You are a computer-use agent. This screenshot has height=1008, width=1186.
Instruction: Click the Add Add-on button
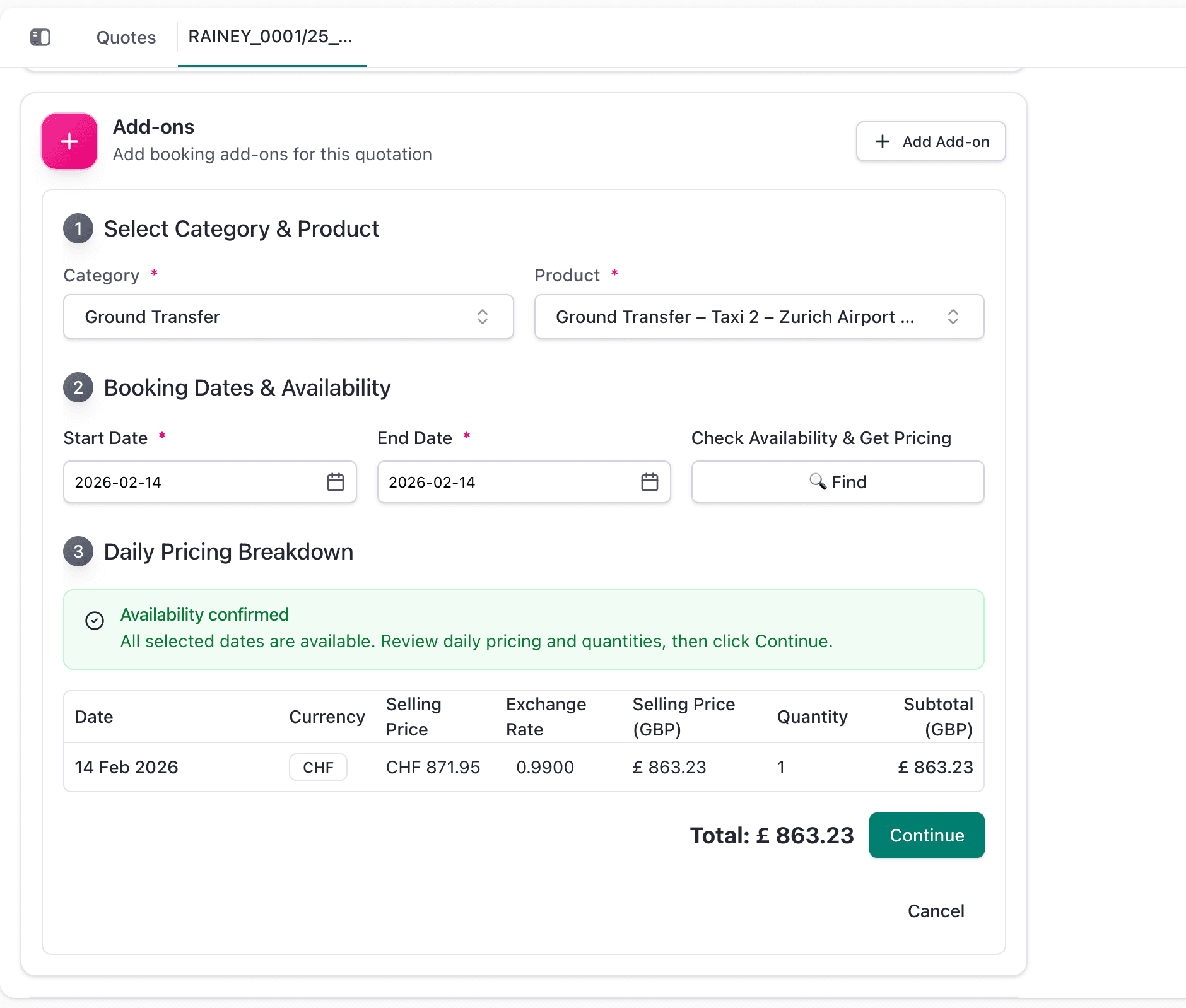[x=931, y=141]
